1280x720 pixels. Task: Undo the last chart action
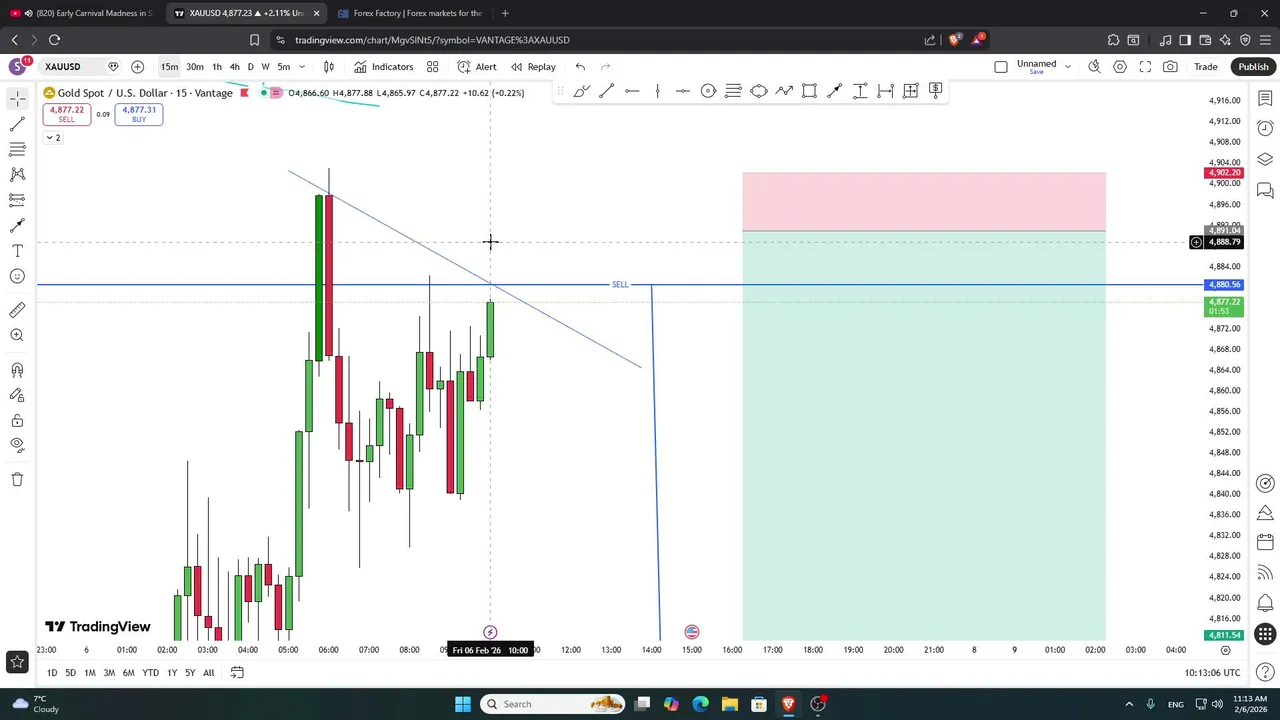click(580, 67)
